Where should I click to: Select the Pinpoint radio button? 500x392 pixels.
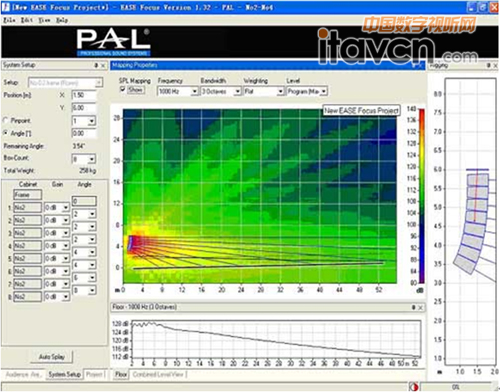click(6, 121)
